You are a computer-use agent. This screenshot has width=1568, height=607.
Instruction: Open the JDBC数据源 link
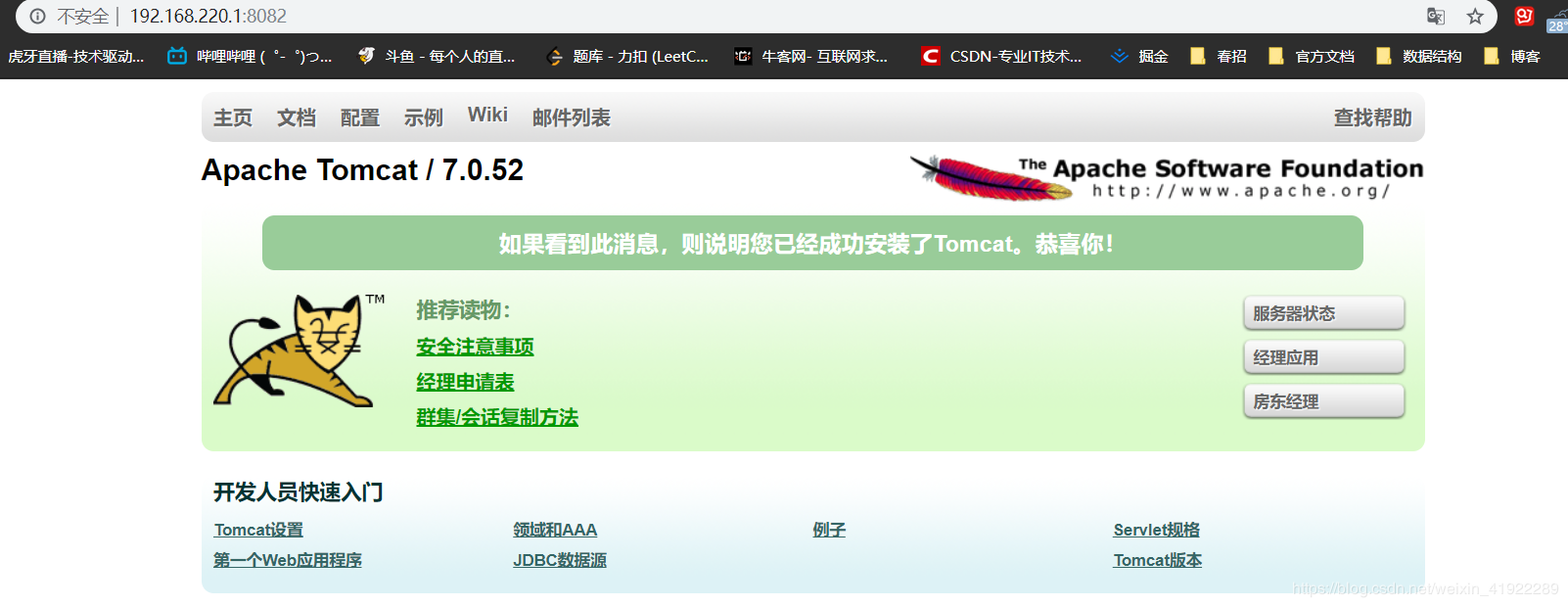point(560,560)
